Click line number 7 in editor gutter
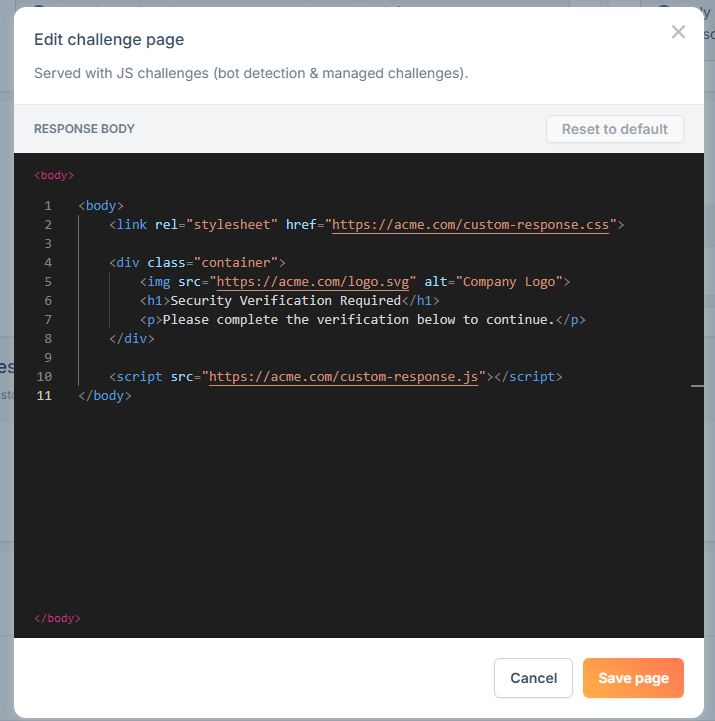This screenshot has height=721, width=715. tap(48, 320)
